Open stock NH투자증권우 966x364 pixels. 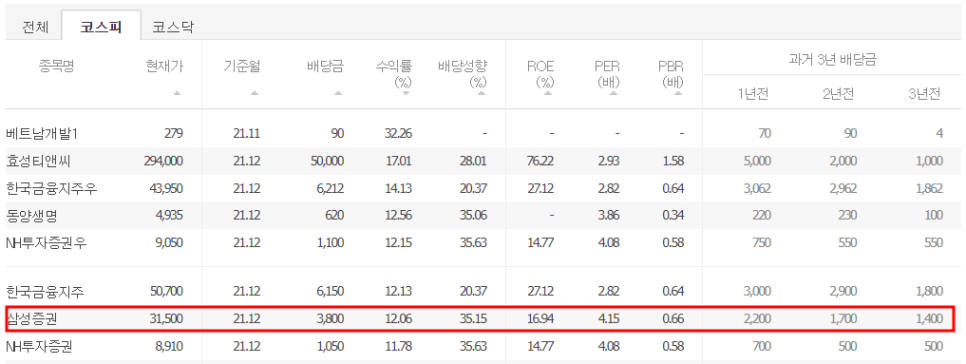click(x=47, y=243)
